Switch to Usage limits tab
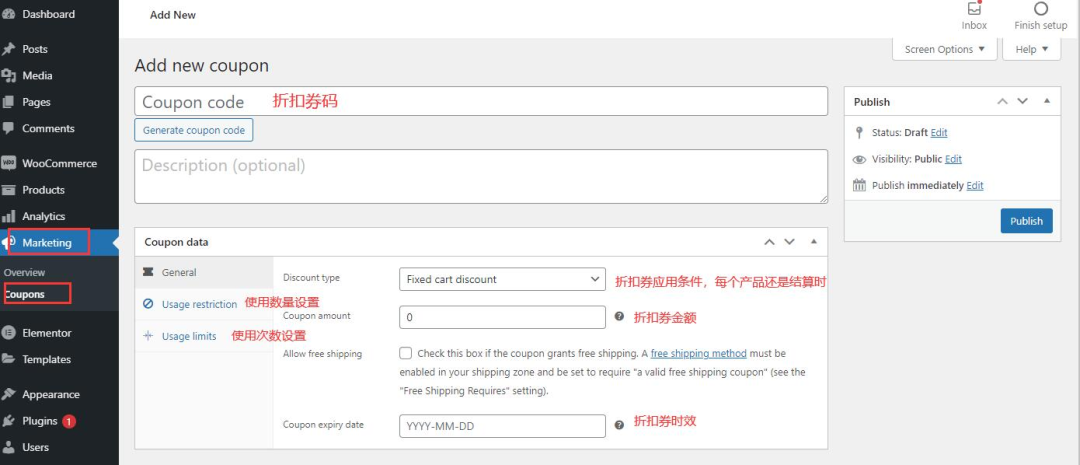Screen dimensions: 1080x465 pos(189,336)
